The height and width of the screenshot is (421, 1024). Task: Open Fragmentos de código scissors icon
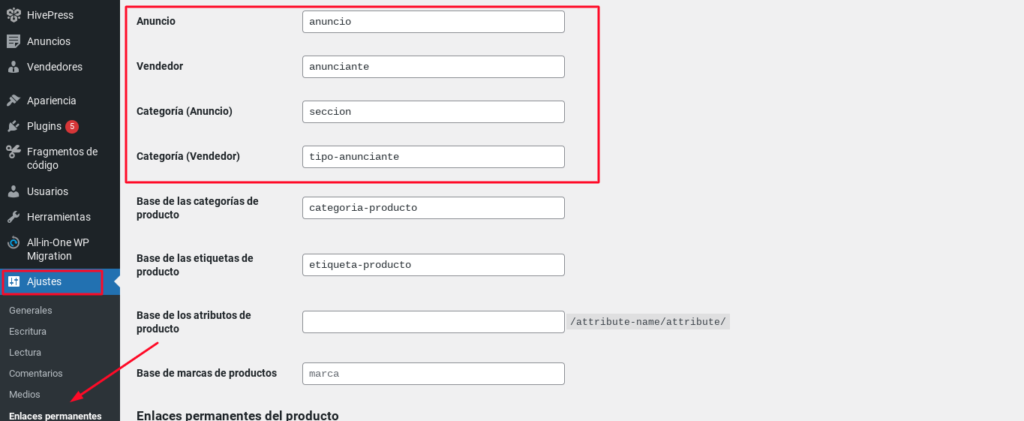13,151
